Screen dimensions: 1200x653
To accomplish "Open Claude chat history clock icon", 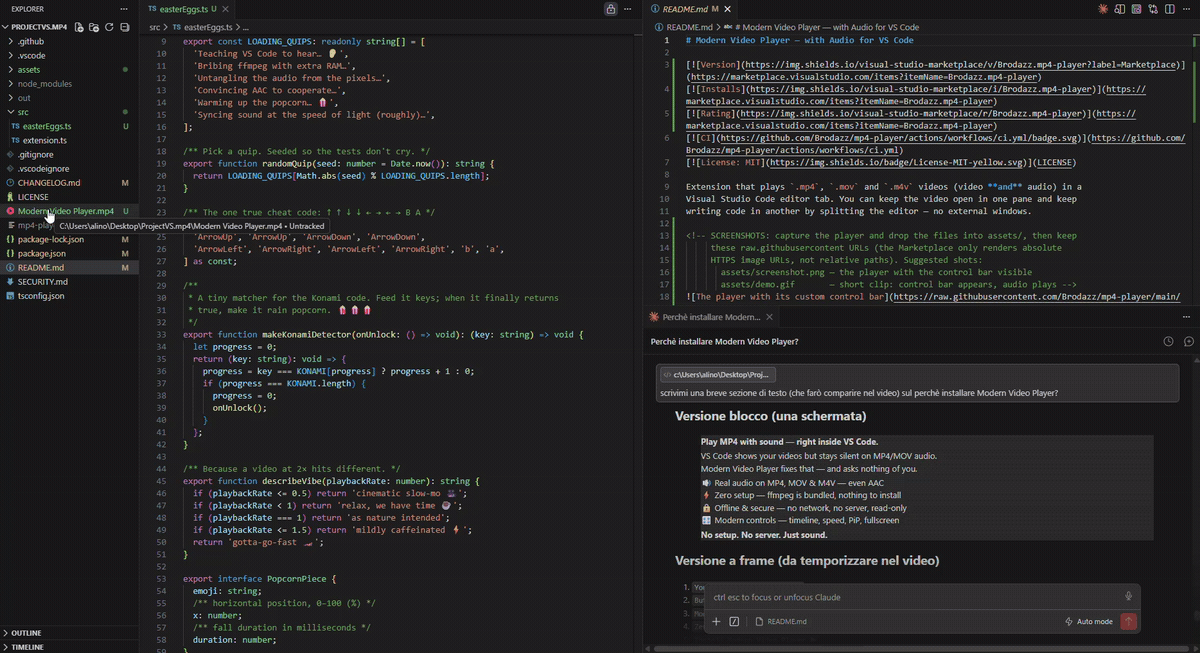I will 1168,341.
